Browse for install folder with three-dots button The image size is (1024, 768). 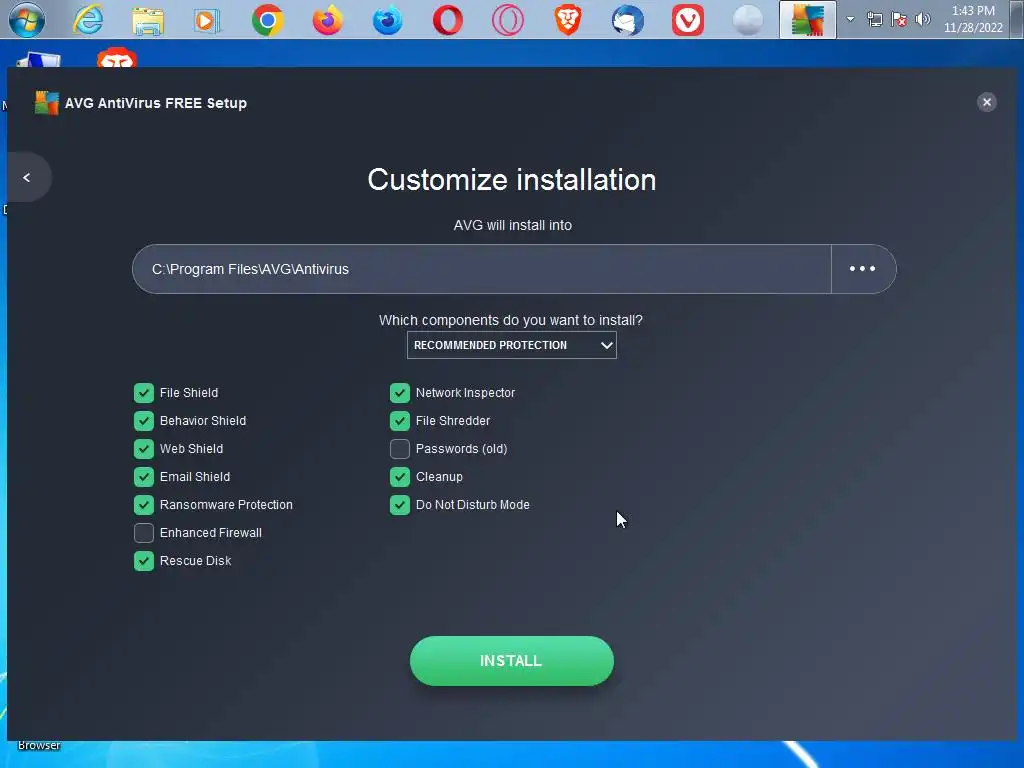[863, 268]
